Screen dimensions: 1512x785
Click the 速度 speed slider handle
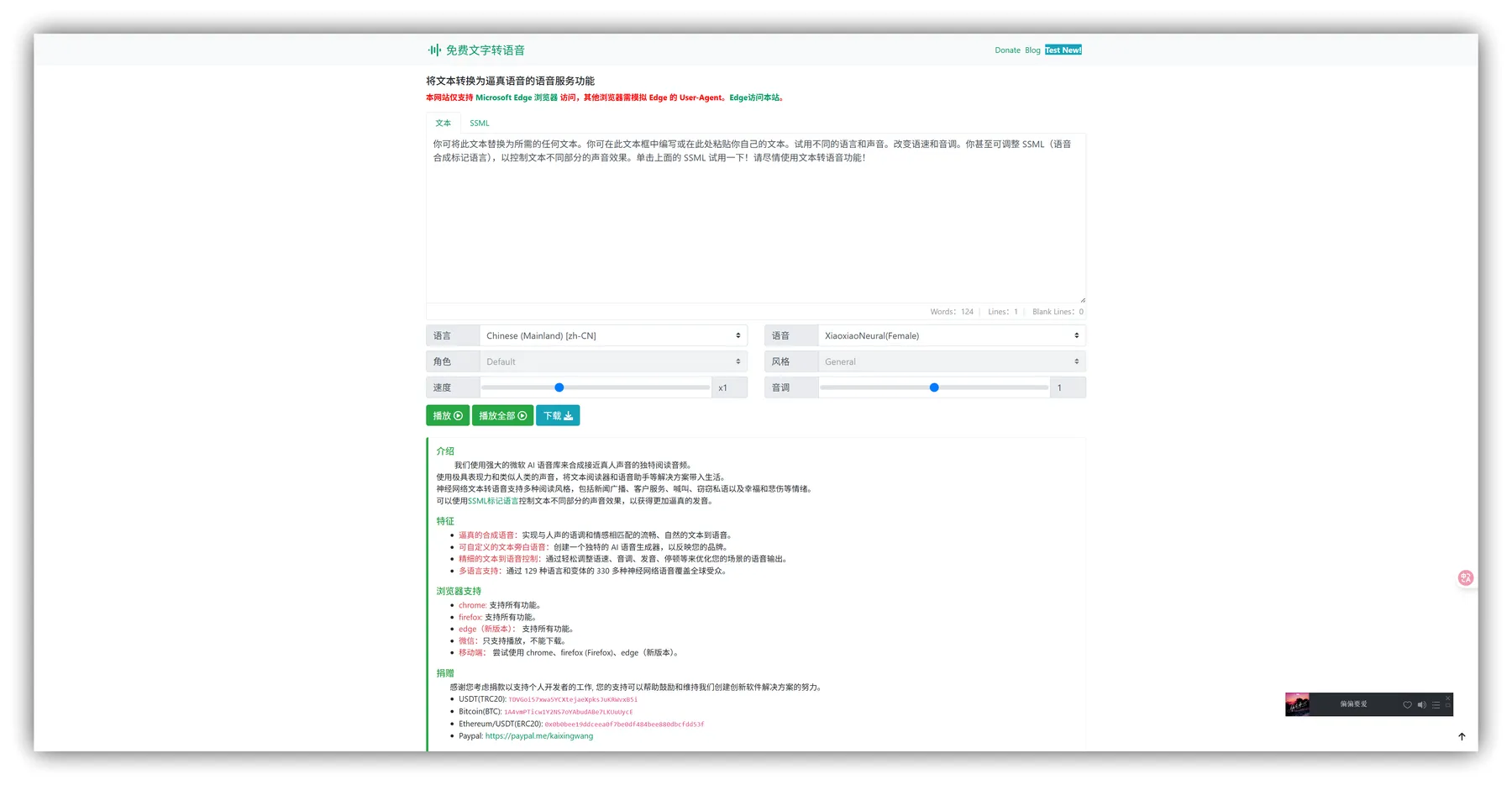click(x=559, y=387)
